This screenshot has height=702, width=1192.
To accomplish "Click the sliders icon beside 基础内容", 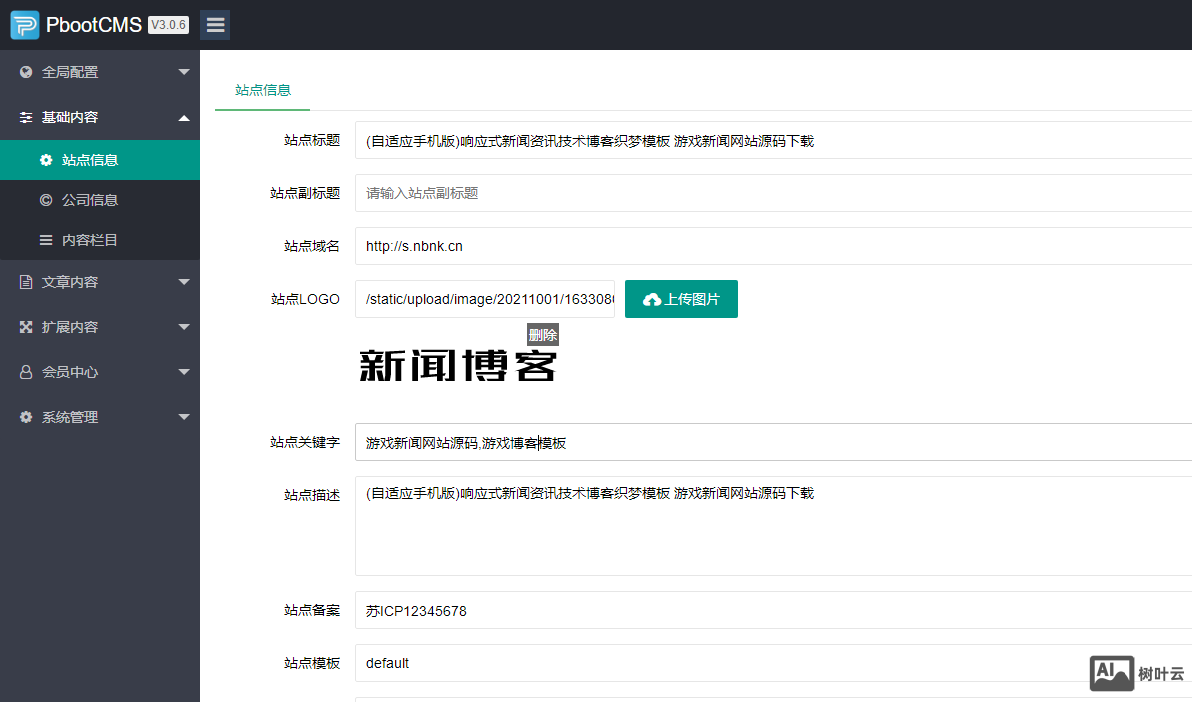I will (26, 117).
